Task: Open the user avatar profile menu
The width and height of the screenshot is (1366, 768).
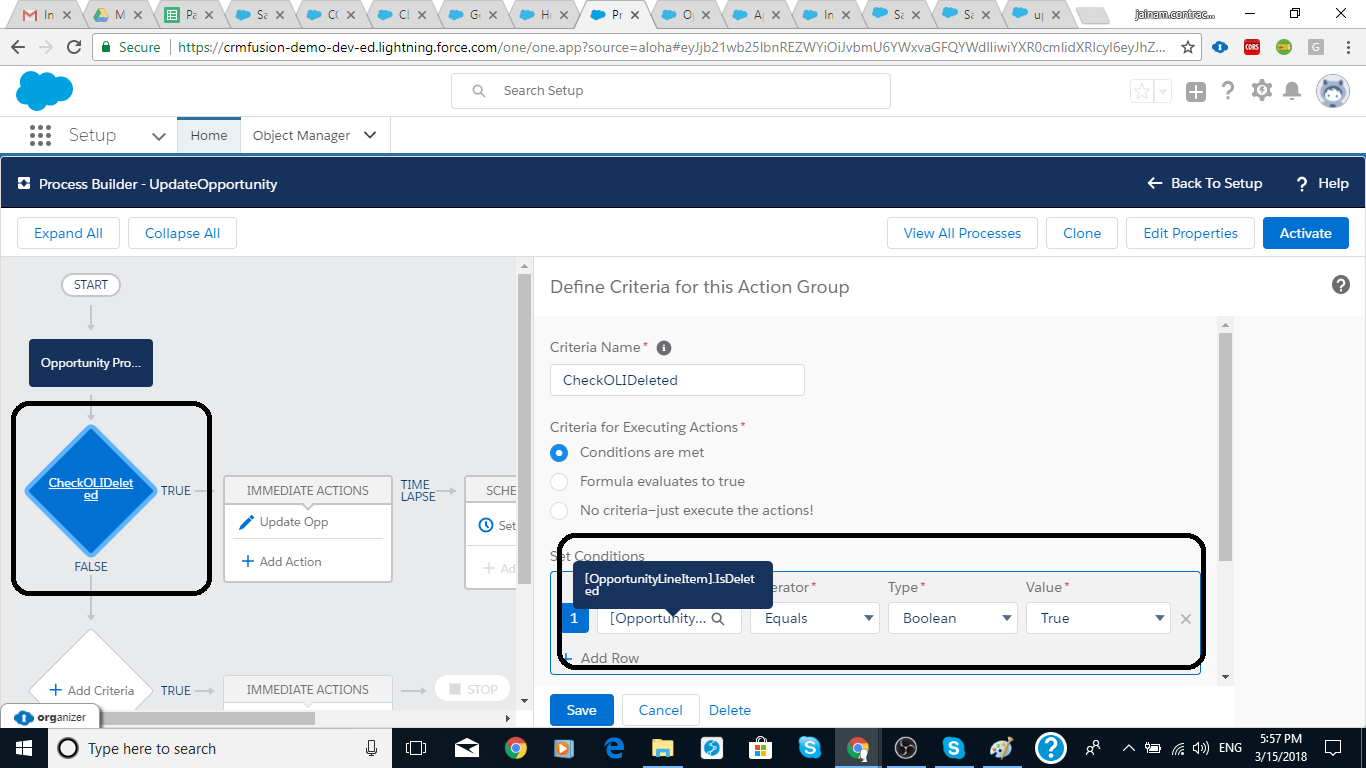Action: [1332, 91]
